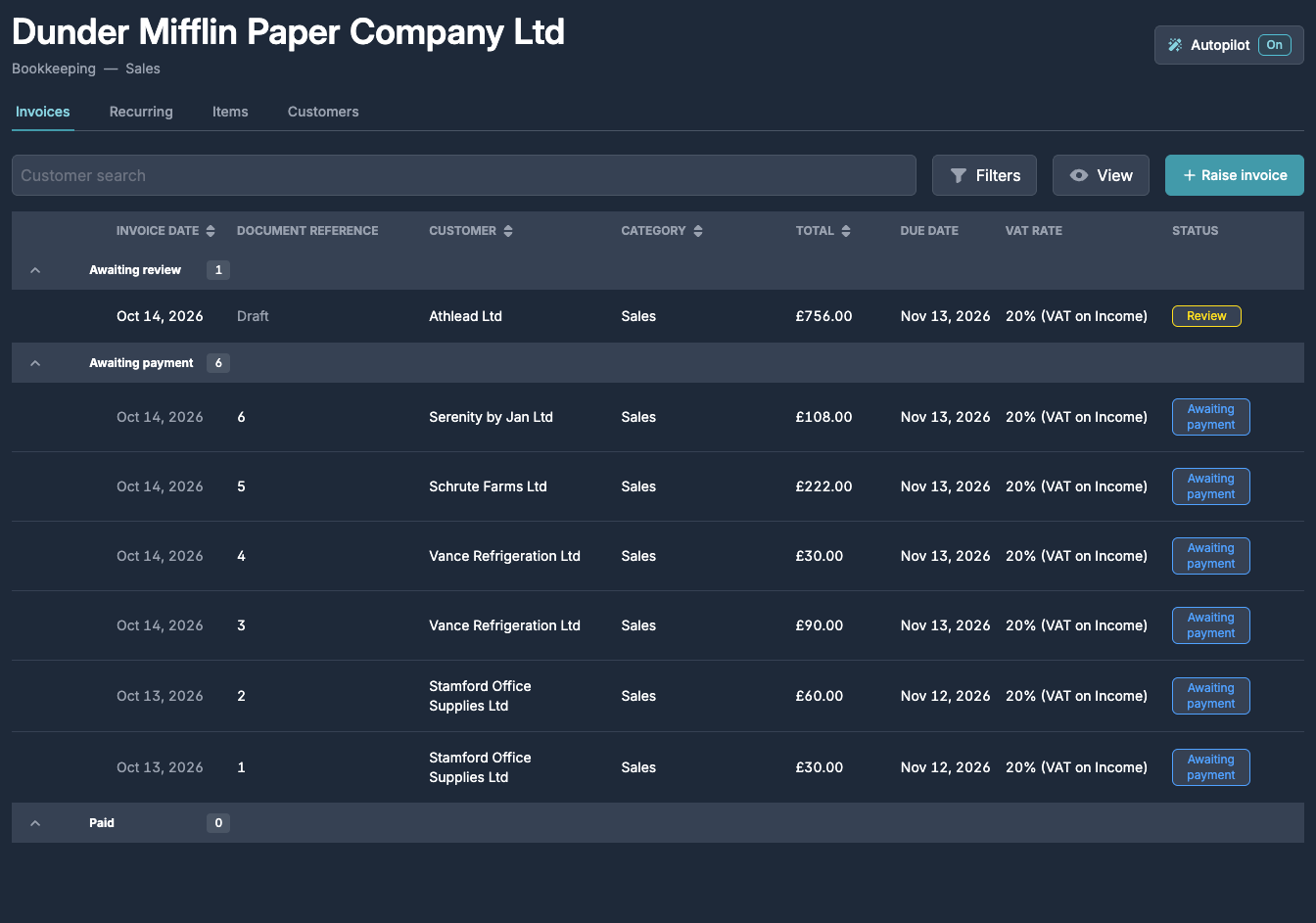
Task: Collapse the Paid group chevron
Action: pos(35,823)
